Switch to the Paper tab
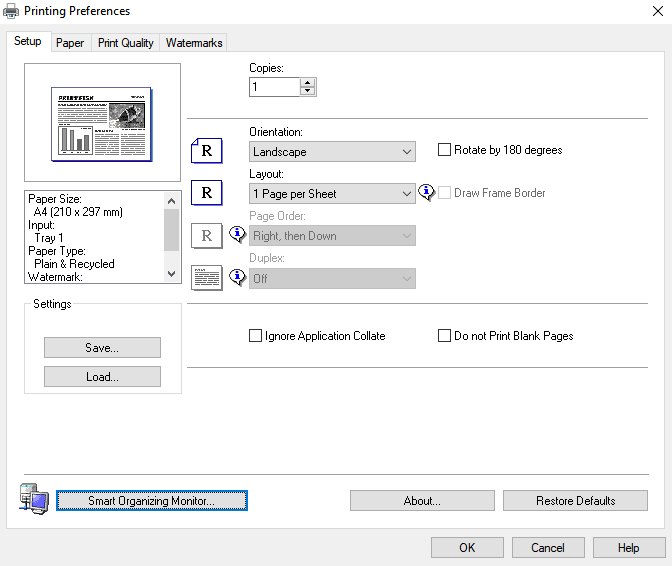The height and width of the screenshot is (566, 672). coord(70,43)
